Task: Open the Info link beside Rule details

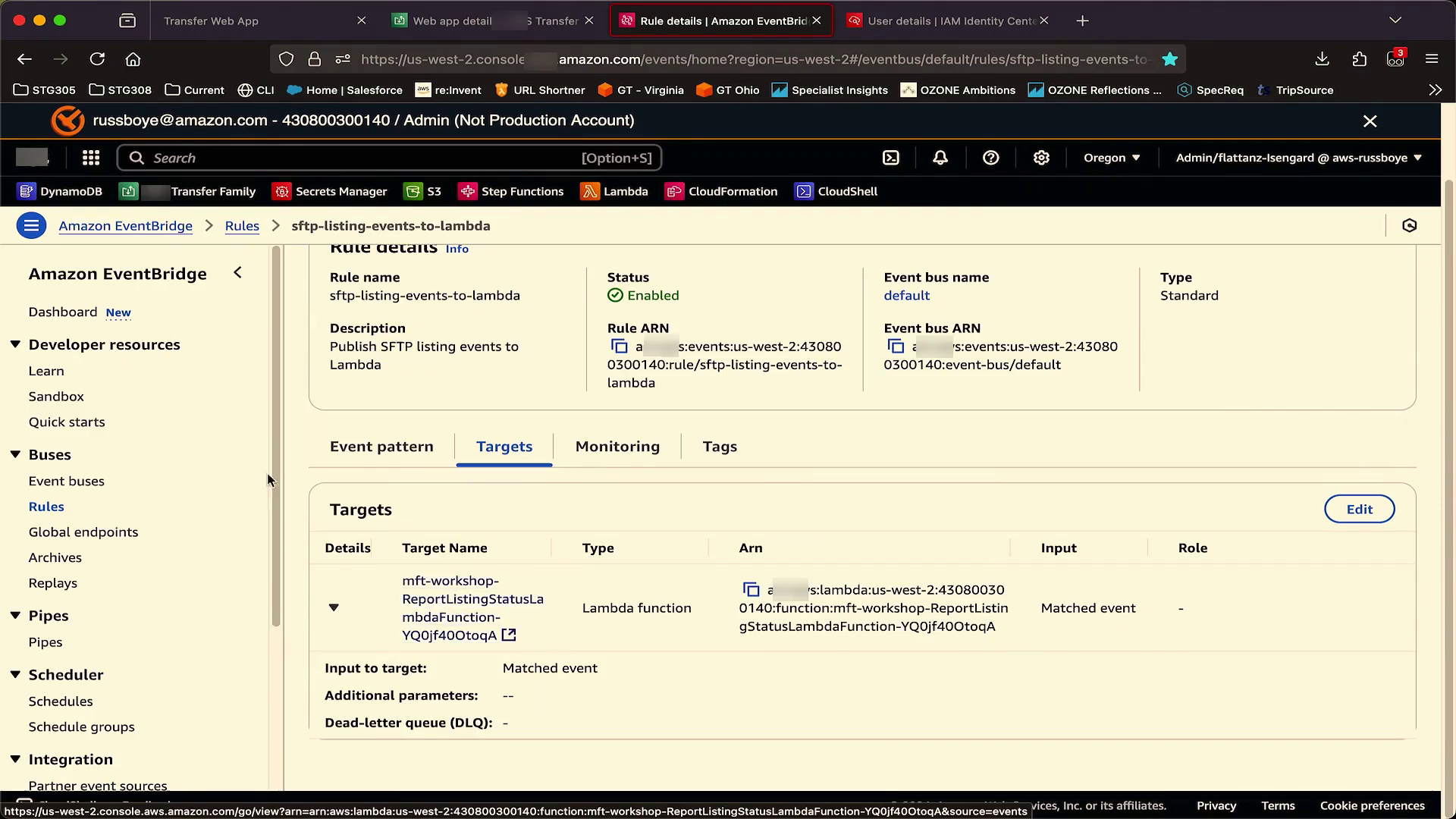Action: 457,249
